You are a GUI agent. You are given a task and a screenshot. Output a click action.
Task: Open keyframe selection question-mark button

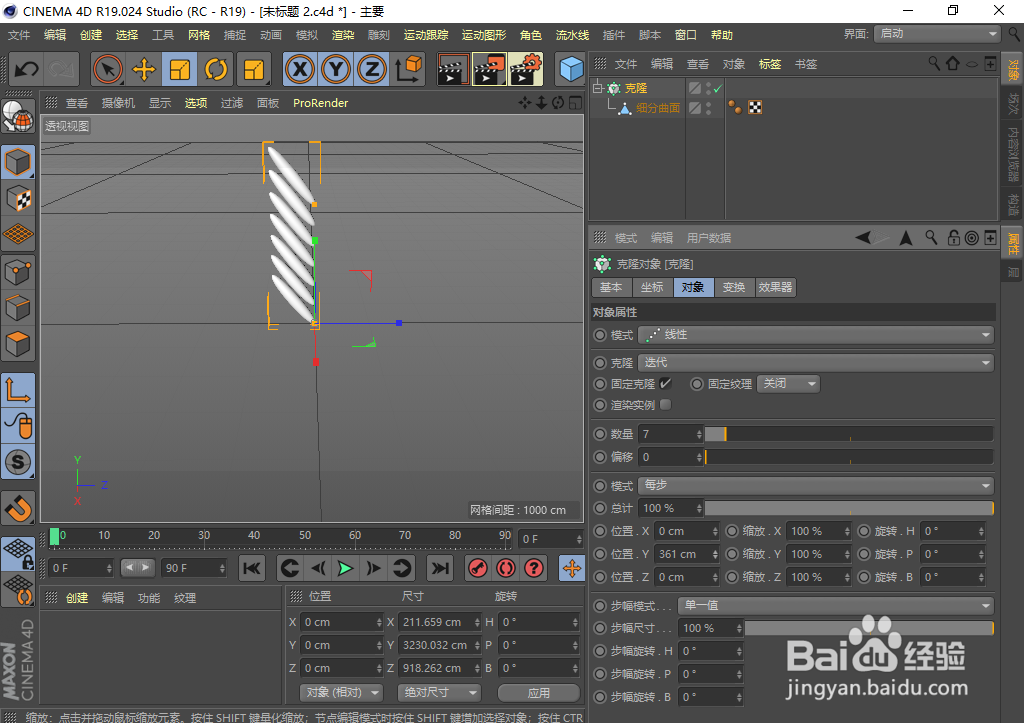click(534, 568)
